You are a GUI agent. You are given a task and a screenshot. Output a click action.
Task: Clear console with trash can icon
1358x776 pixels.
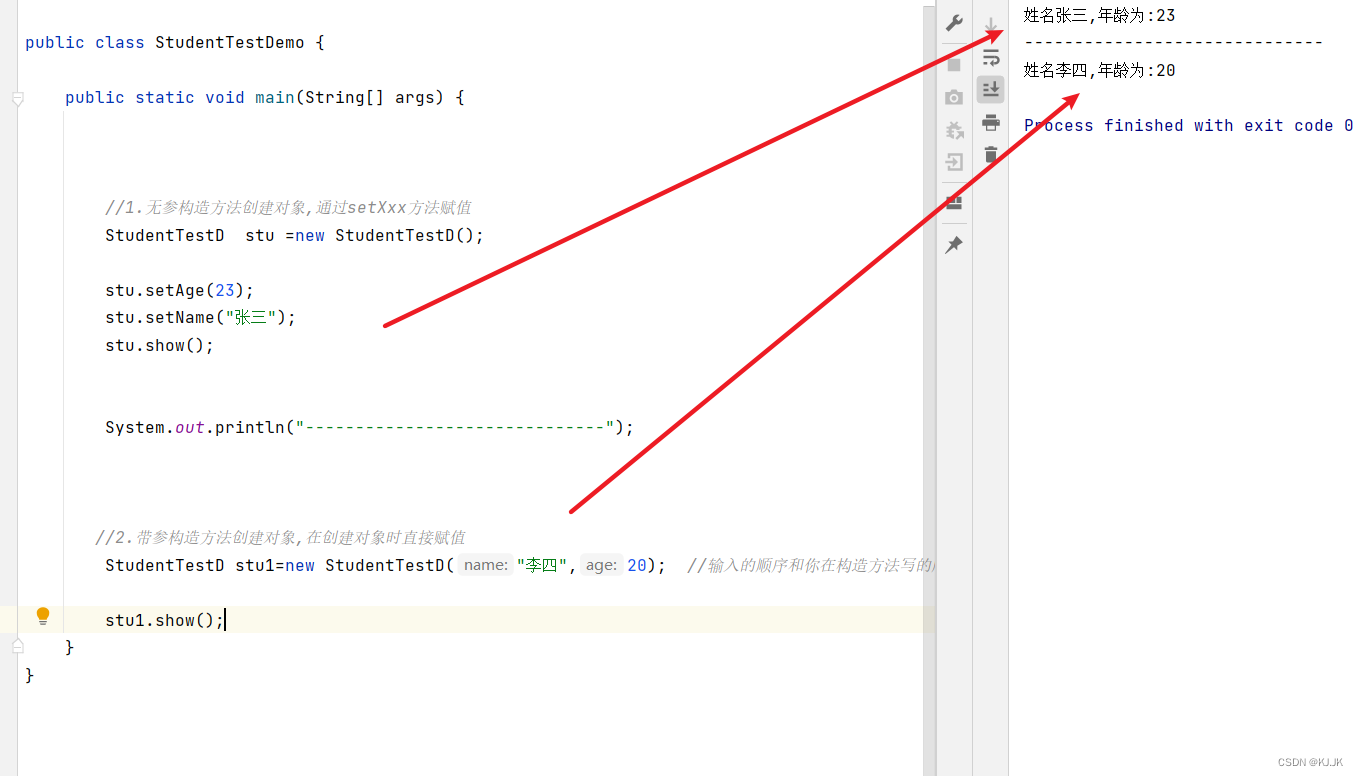click(991, 154)
